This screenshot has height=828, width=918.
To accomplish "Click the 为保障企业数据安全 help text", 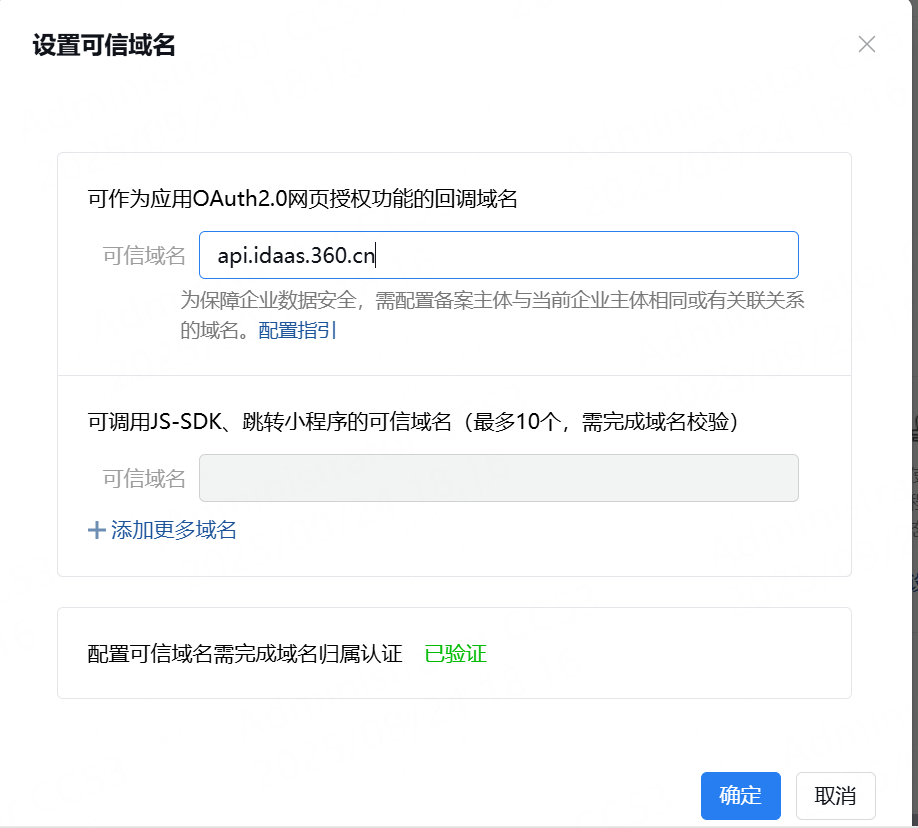I will coord(492,301).
